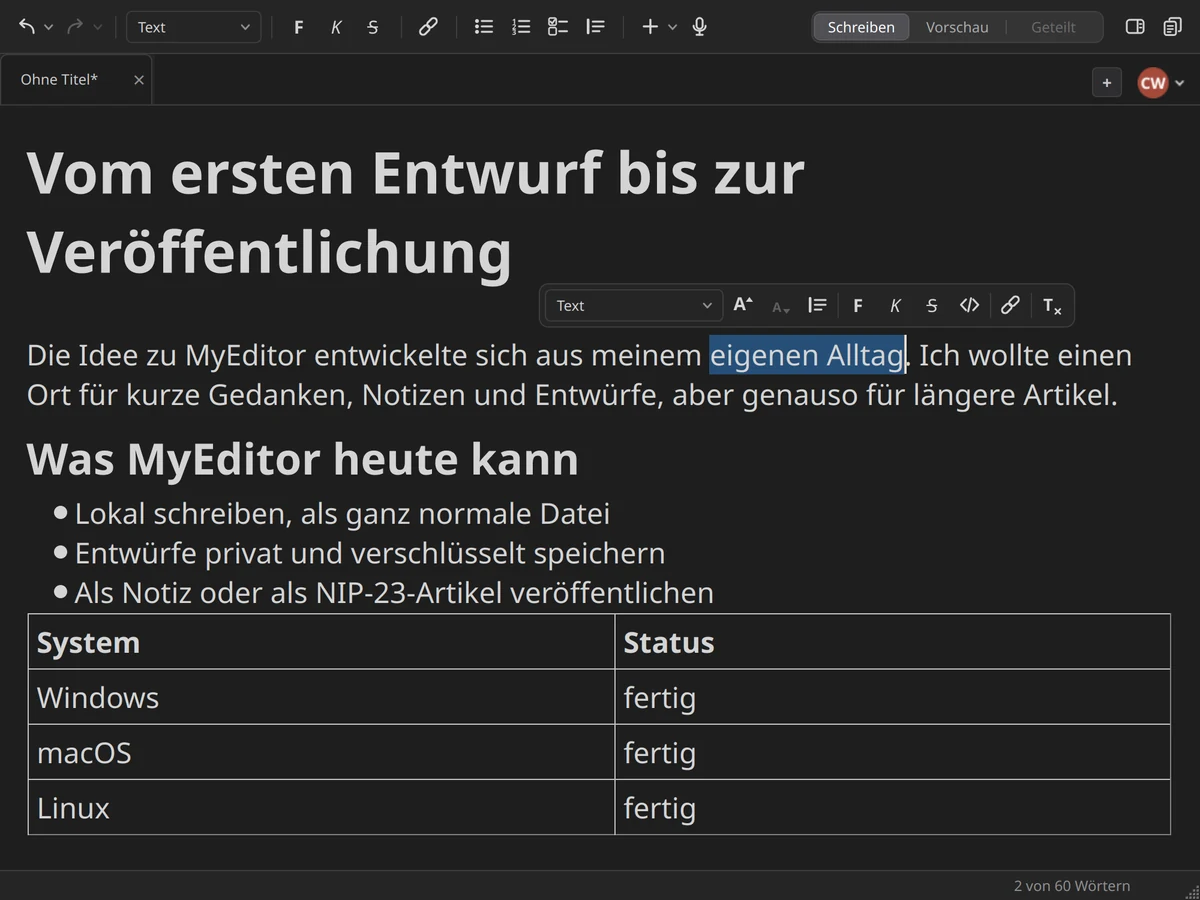Image resolution: width=1200 pixels, height=900 pixels.
Task: Open the Text style dropdown in floating toolbar
Action: 634,306
